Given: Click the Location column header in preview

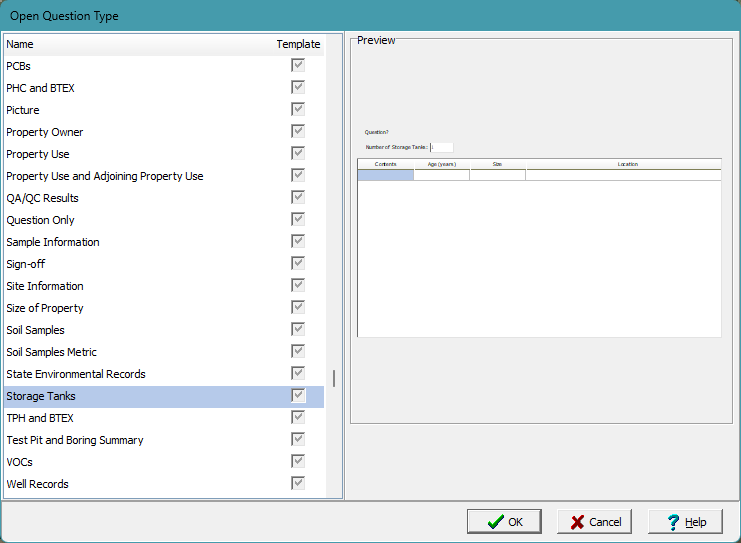Looking at the screenshot, I should (627, 164).
